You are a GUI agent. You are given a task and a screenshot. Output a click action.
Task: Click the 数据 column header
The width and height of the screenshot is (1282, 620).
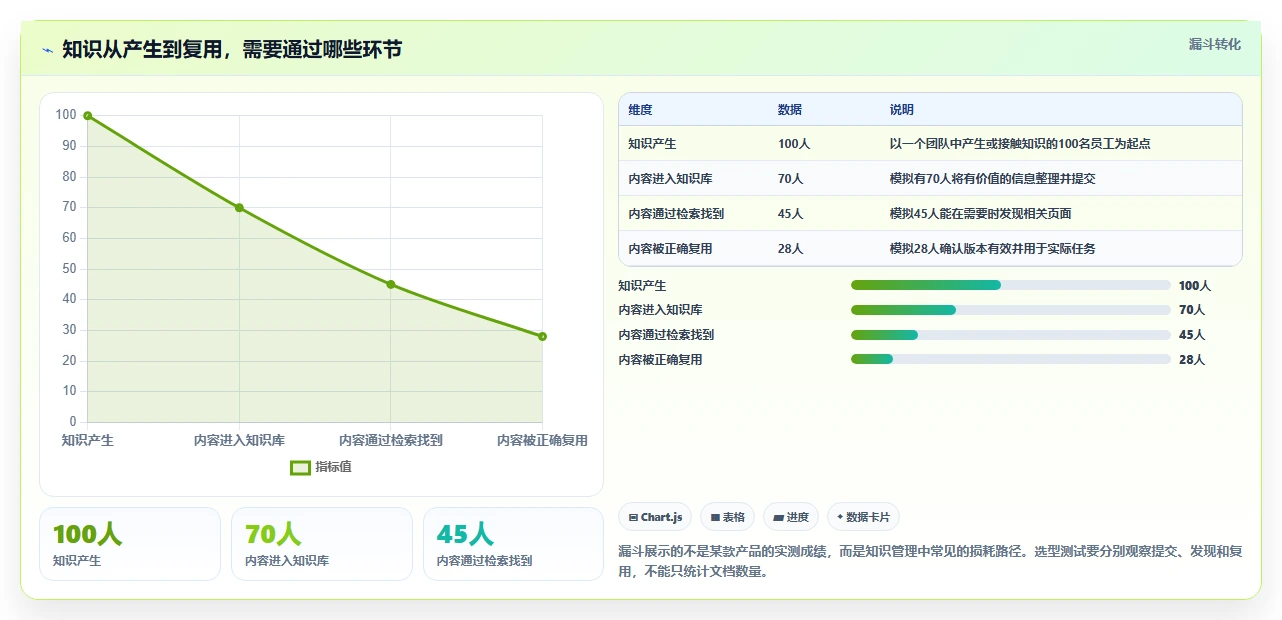click(790, 110)
